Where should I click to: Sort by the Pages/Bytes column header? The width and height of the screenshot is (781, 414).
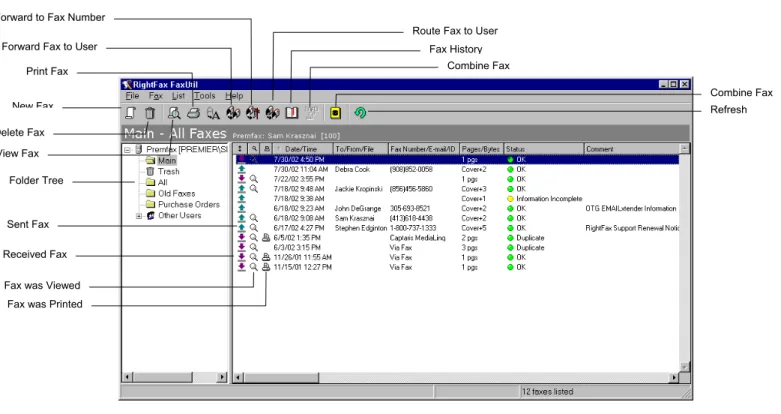click(x=481, y=149)
